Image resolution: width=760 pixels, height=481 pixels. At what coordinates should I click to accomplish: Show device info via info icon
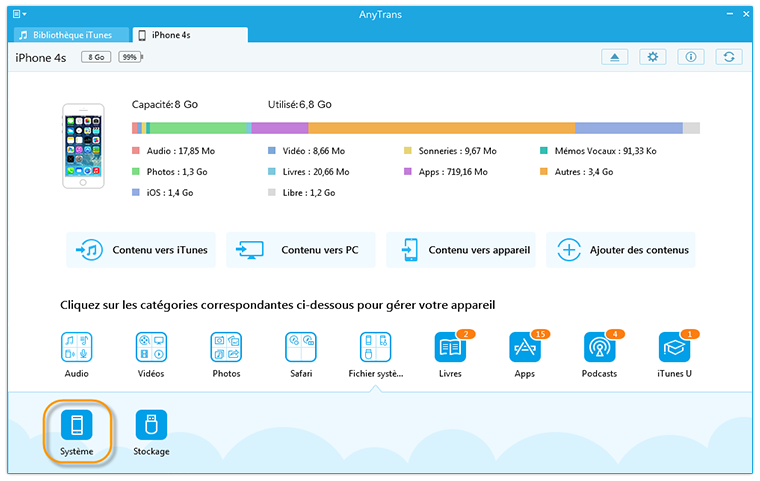coord(691,57)
